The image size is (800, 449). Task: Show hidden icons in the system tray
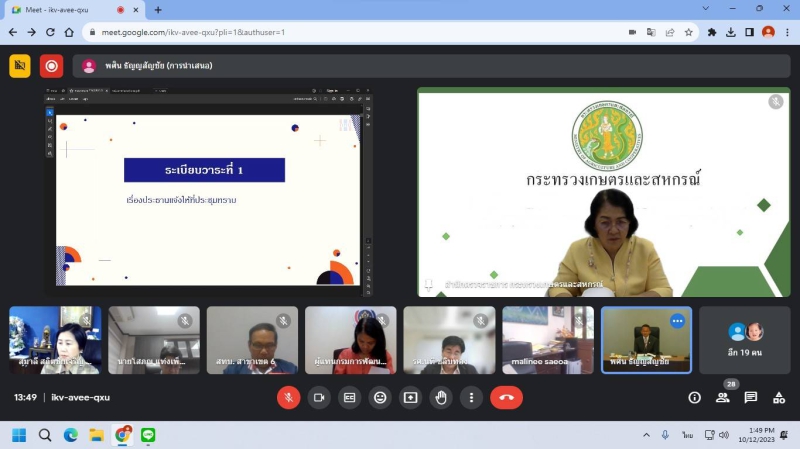[646, 435]
